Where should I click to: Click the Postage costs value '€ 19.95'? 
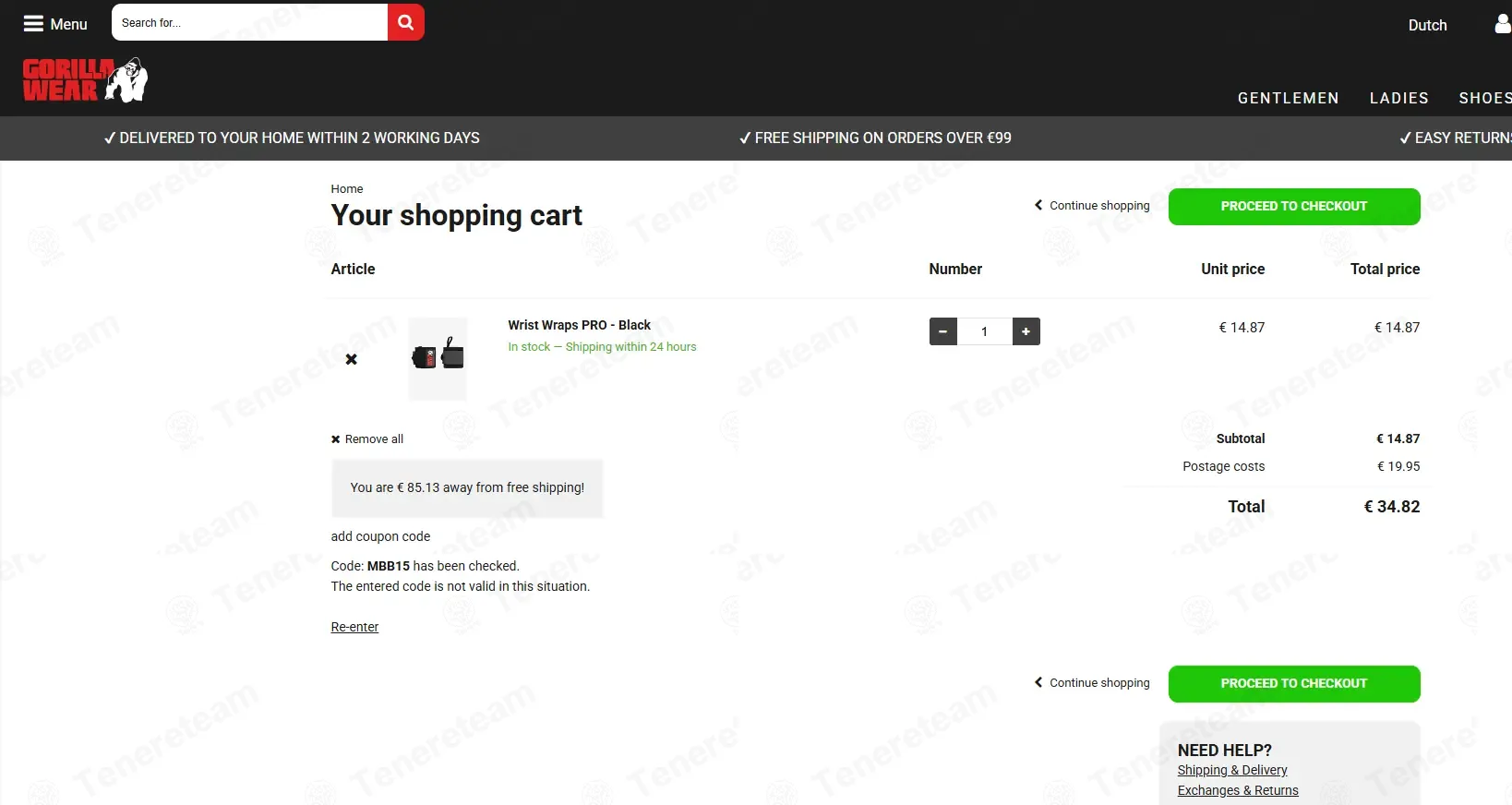pyautogui.click(x=1398, y=466)
